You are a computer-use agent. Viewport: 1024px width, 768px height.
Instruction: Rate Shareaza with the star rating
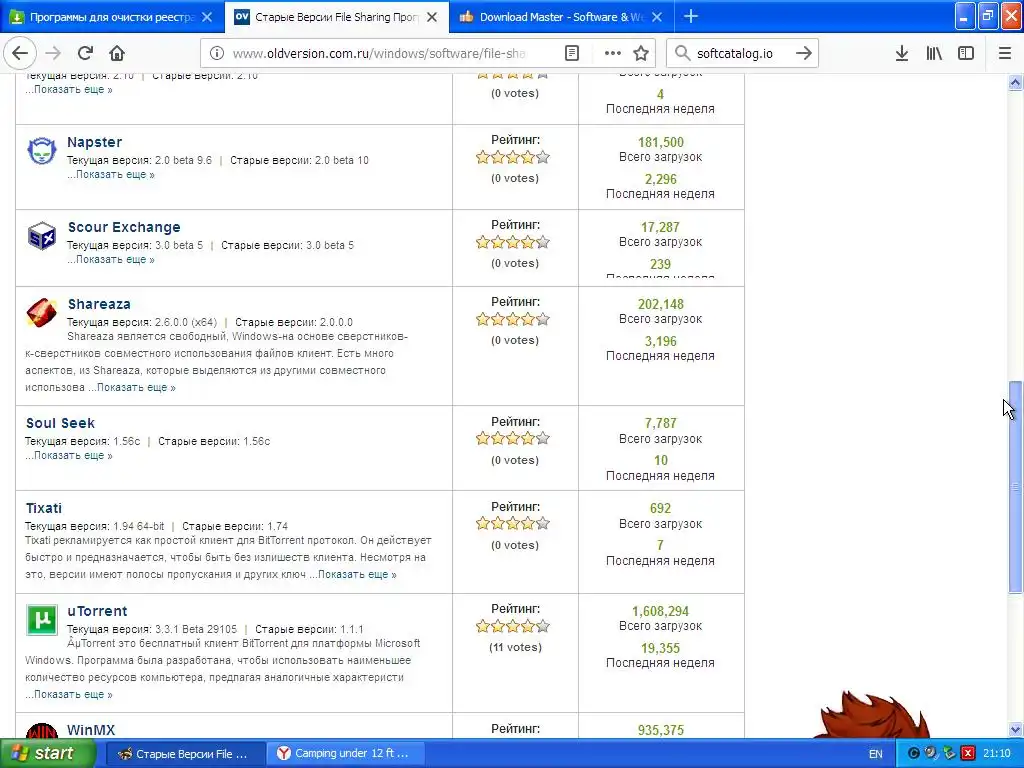tap(513, 319)
